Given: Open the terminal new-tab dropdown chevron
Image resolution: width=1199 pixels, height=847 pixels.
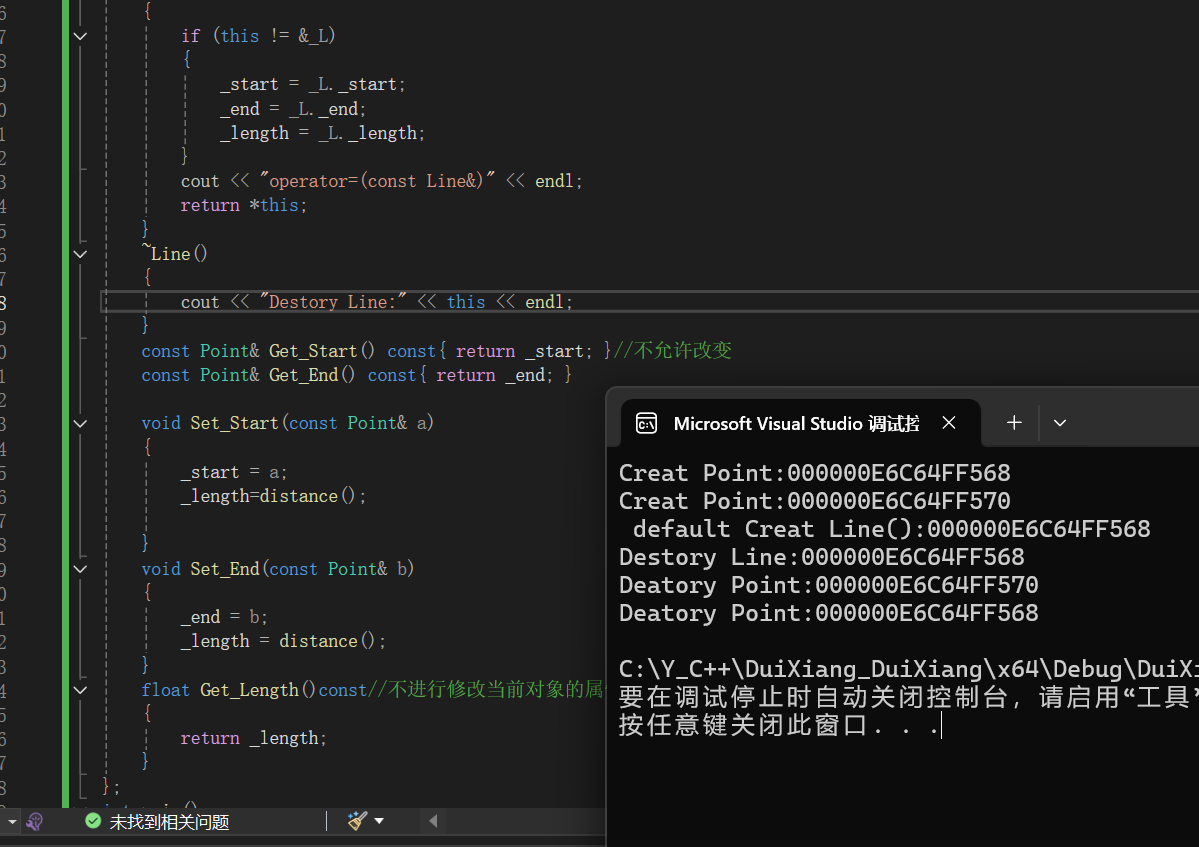Looking at the screenshot, I should coord(1059,423).
